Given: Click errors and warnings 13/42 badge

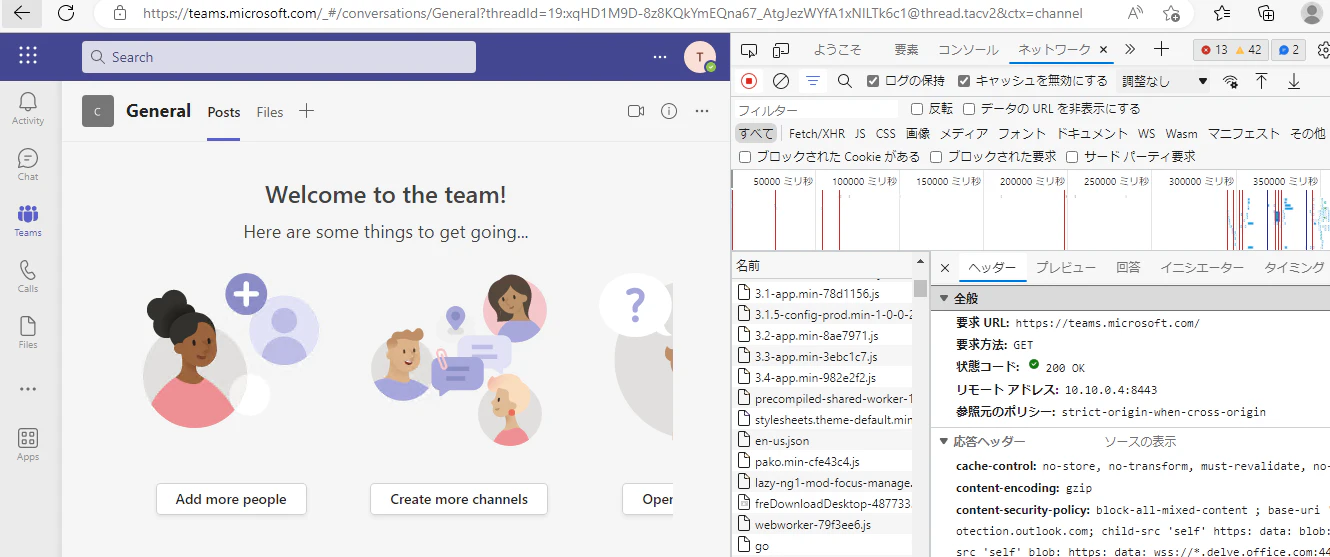Looking at the screenshot, I should click(x=1230, y=49).
